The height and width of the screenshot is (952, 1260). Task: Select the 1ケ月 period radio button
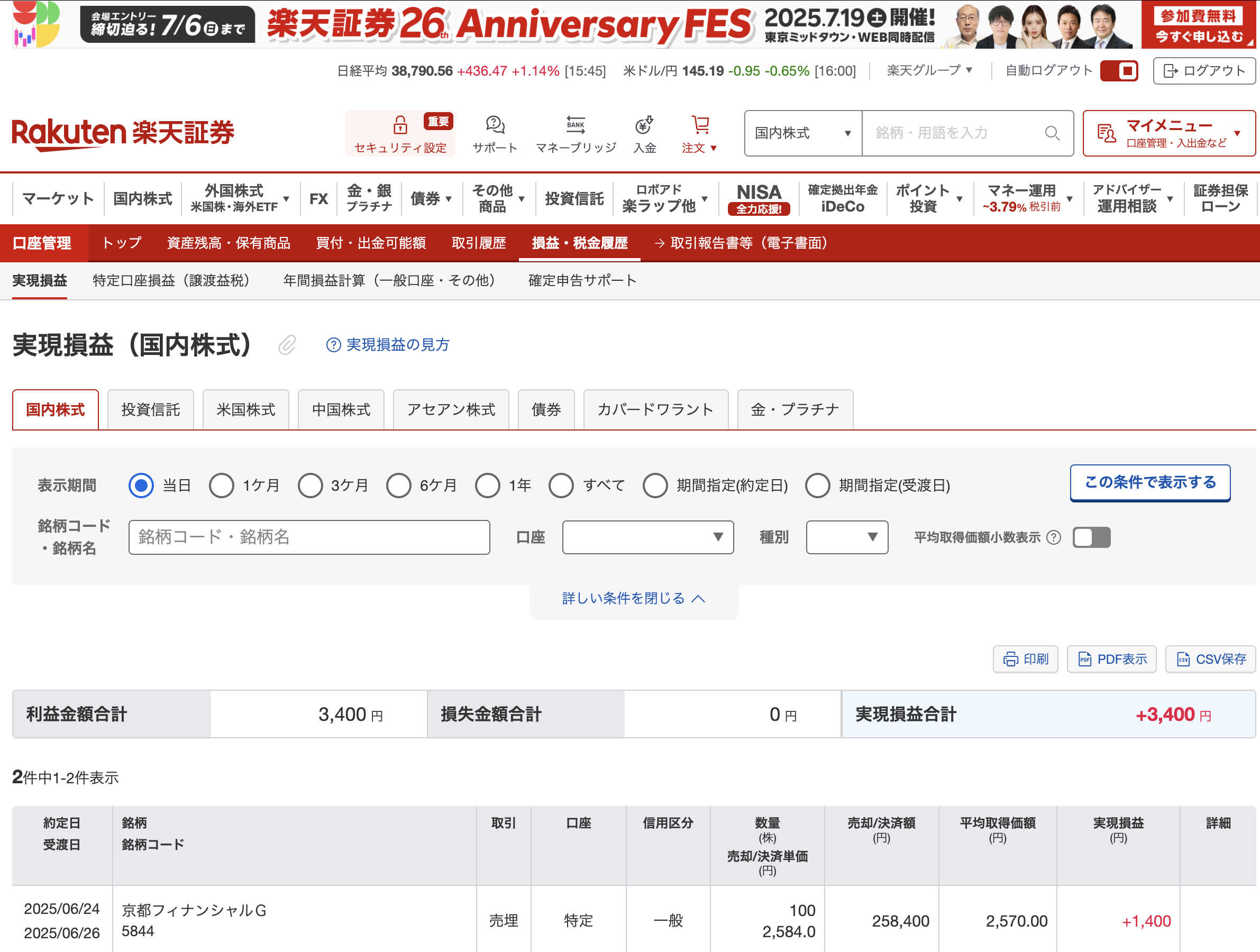point(222,486)
